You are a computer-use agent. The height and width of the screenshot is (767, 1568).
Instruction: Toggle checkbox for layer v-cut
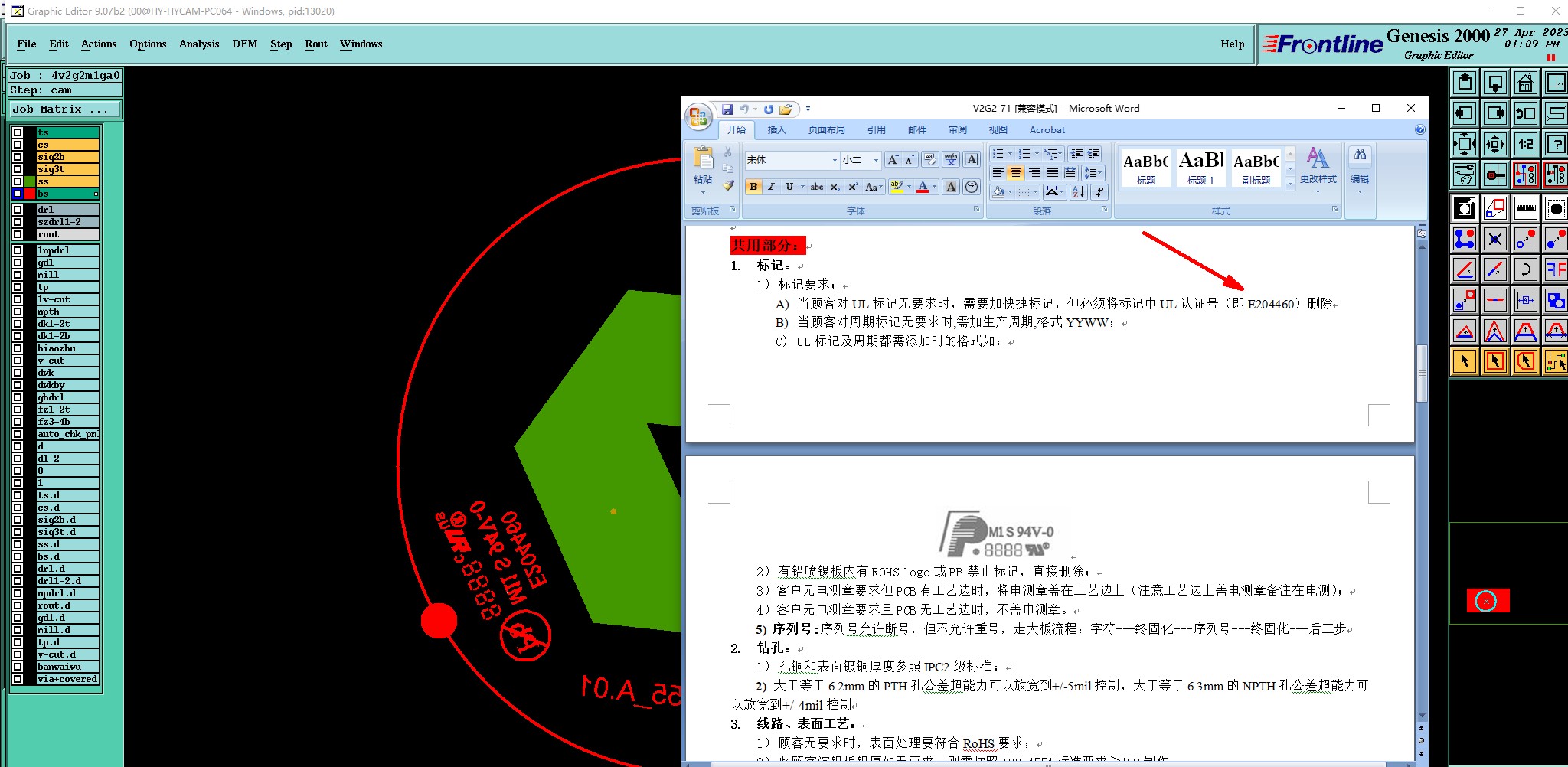point(18,361)
